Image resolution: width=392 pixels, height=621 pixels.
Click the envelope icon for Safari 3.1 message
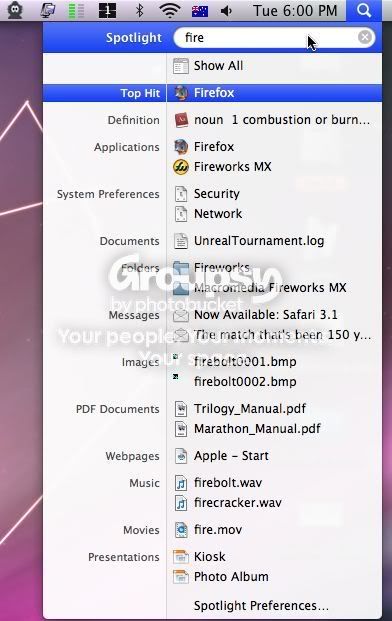click(x=181, y=315)
